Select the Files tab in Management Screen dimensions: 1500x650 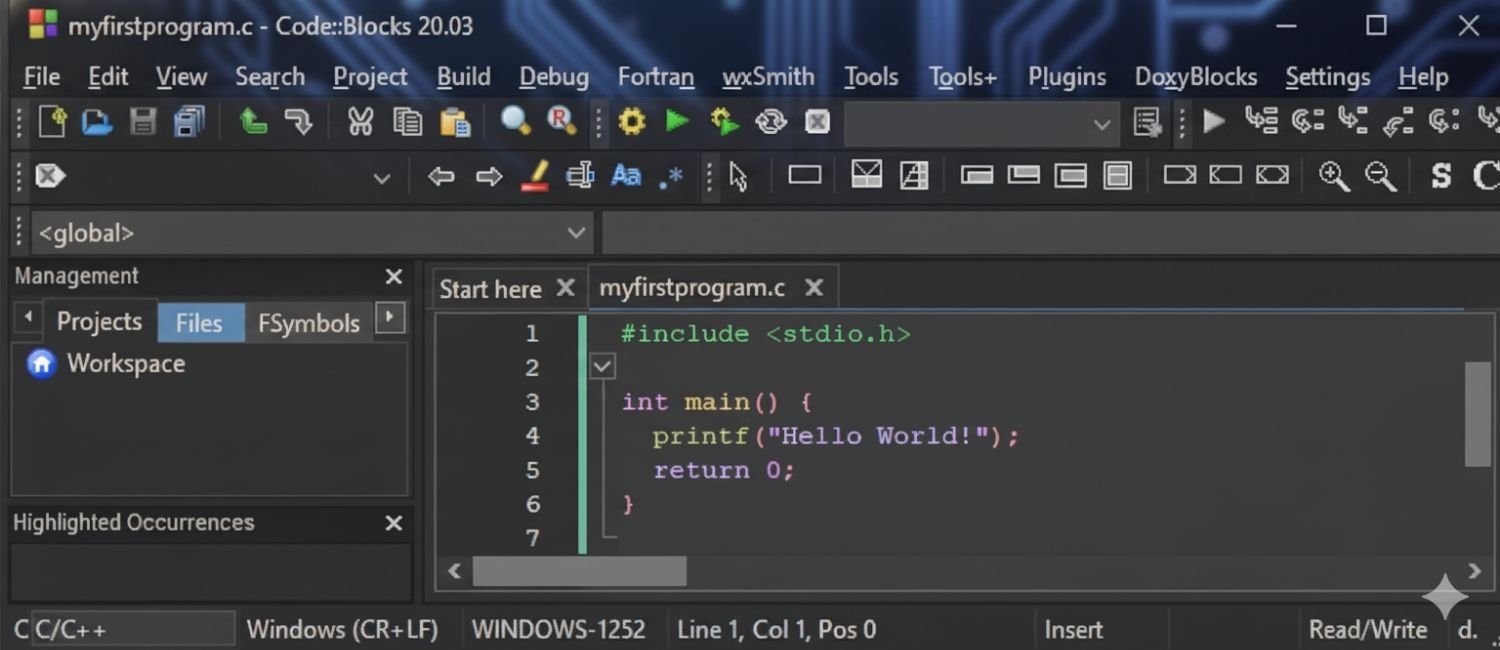click(199, 323)
